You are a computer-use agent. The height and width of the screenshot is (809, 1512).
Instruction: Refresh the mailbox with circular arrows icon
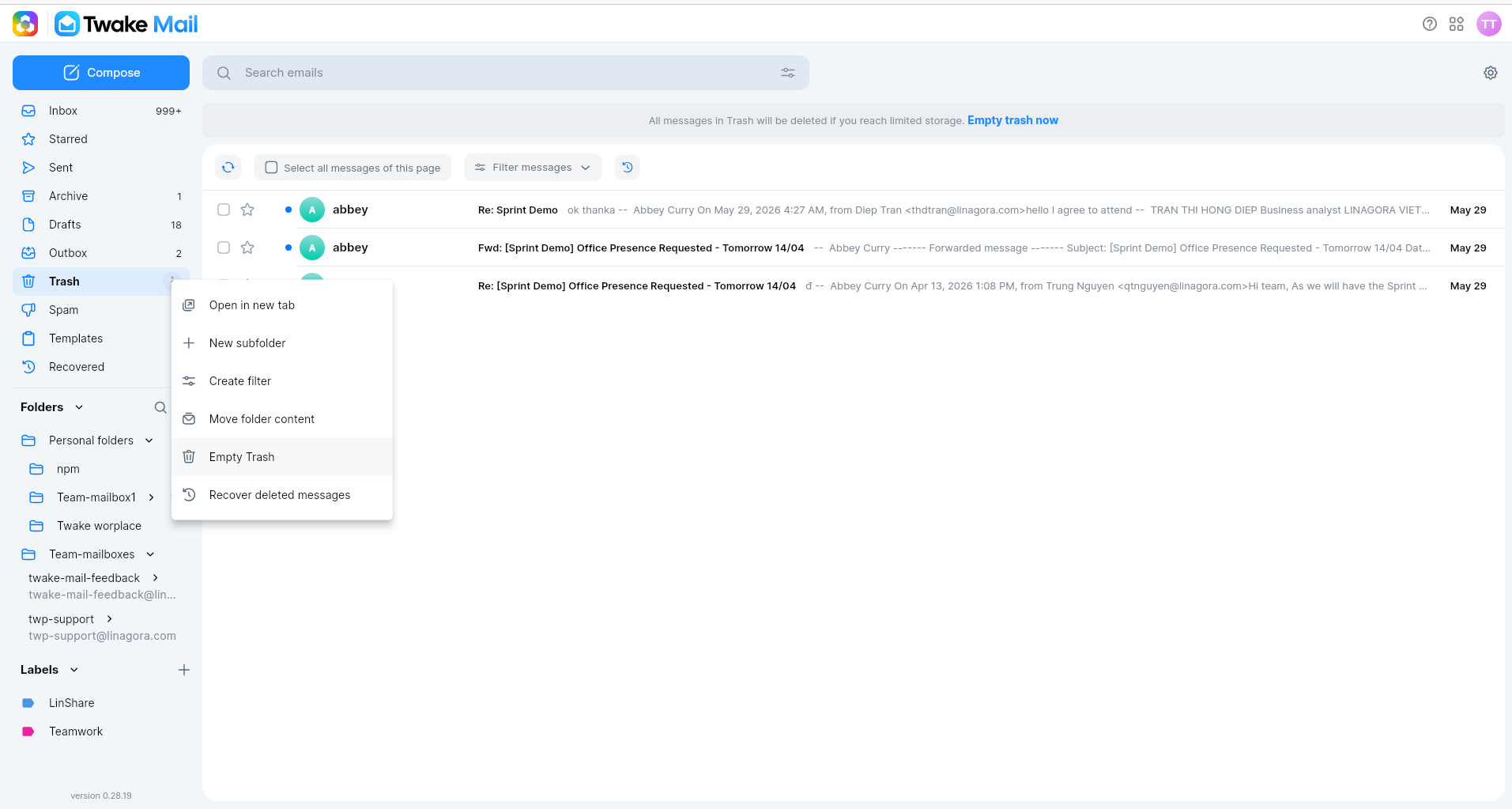tap(228, 167)
